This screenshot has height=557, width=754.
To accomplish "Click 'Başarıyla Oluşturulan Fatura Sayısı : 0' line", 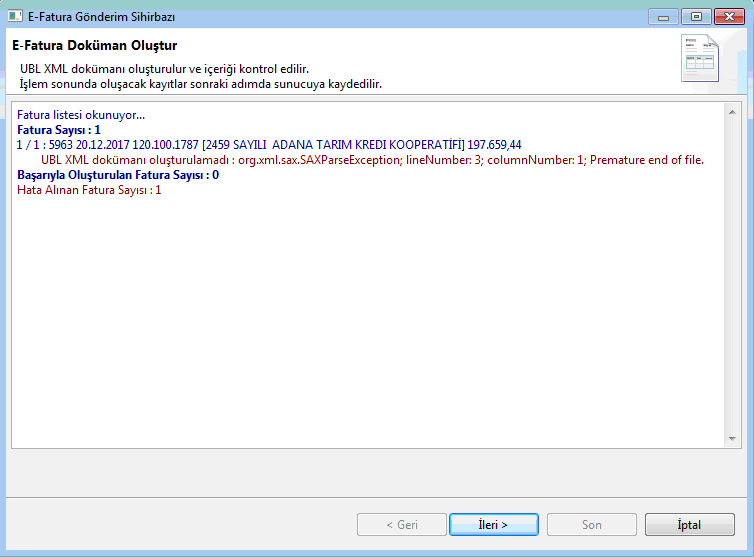I will point(118,175).
